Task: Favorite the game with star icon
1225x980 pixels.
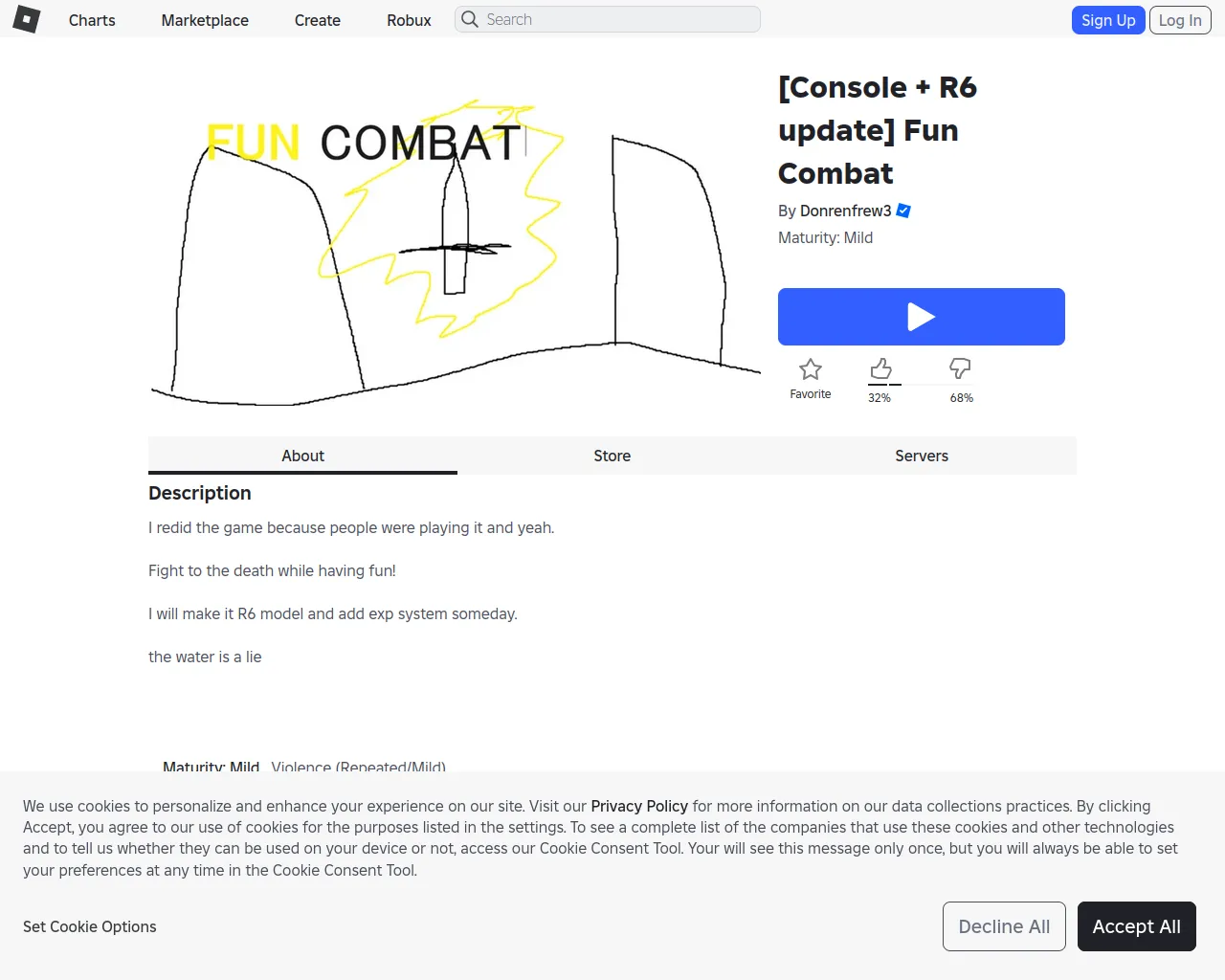Action: (x=811, y=370)
